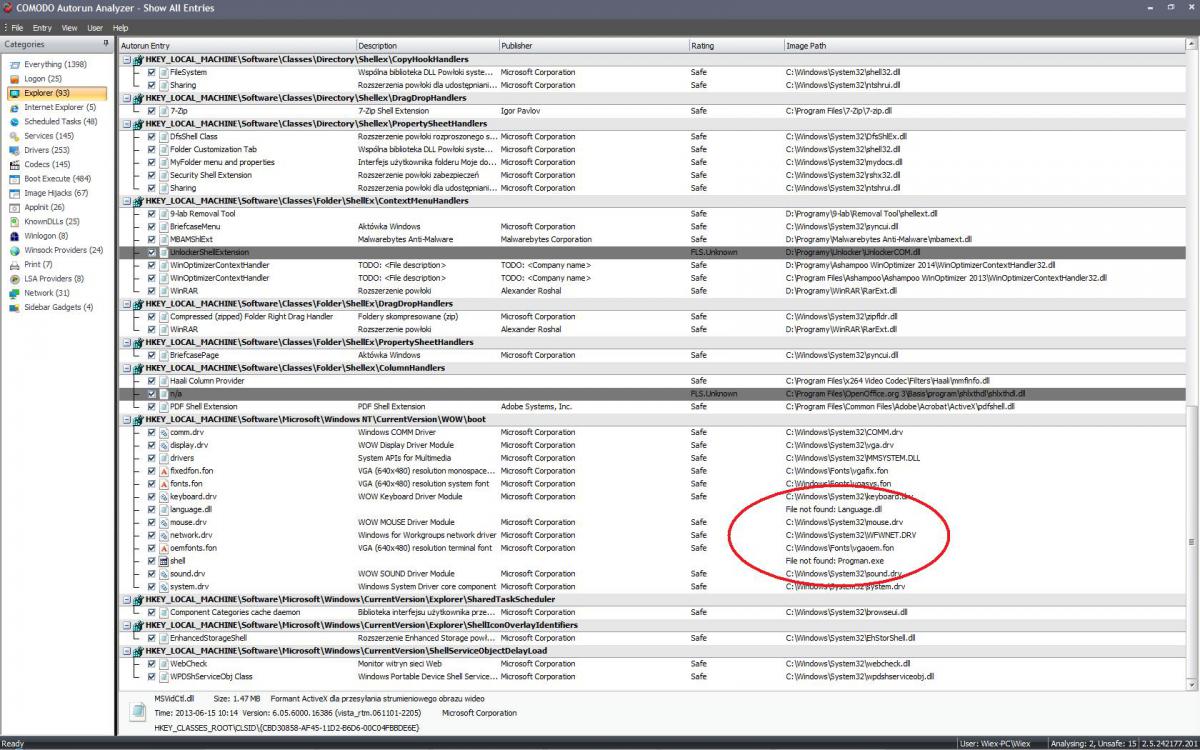Toggle the UnlockerShellExtension checkbox
This screenshot has width=1200, height=750.
click(x=152, y=252)
